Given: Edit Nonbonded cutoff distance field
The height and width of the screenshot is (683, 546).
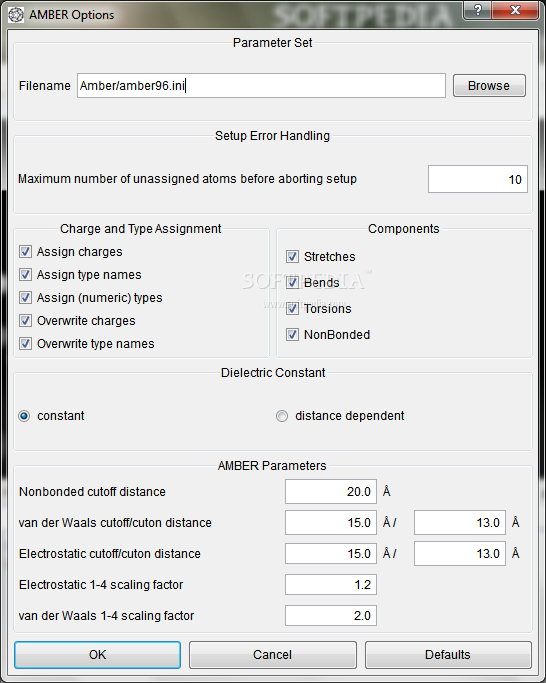Looking at the screenshot, I should [x=331, y=492].
